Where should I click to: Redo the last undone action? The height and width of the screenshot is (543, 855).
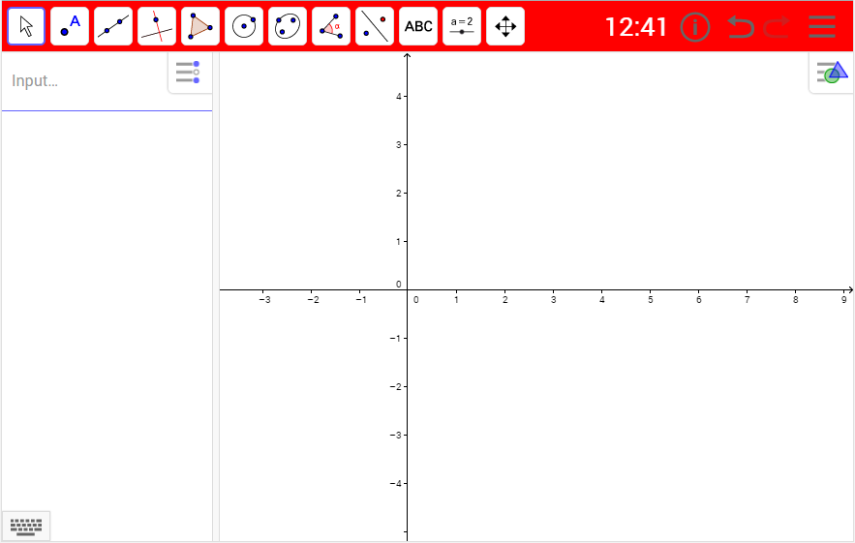pyautogui.click(x=777, y=27)
